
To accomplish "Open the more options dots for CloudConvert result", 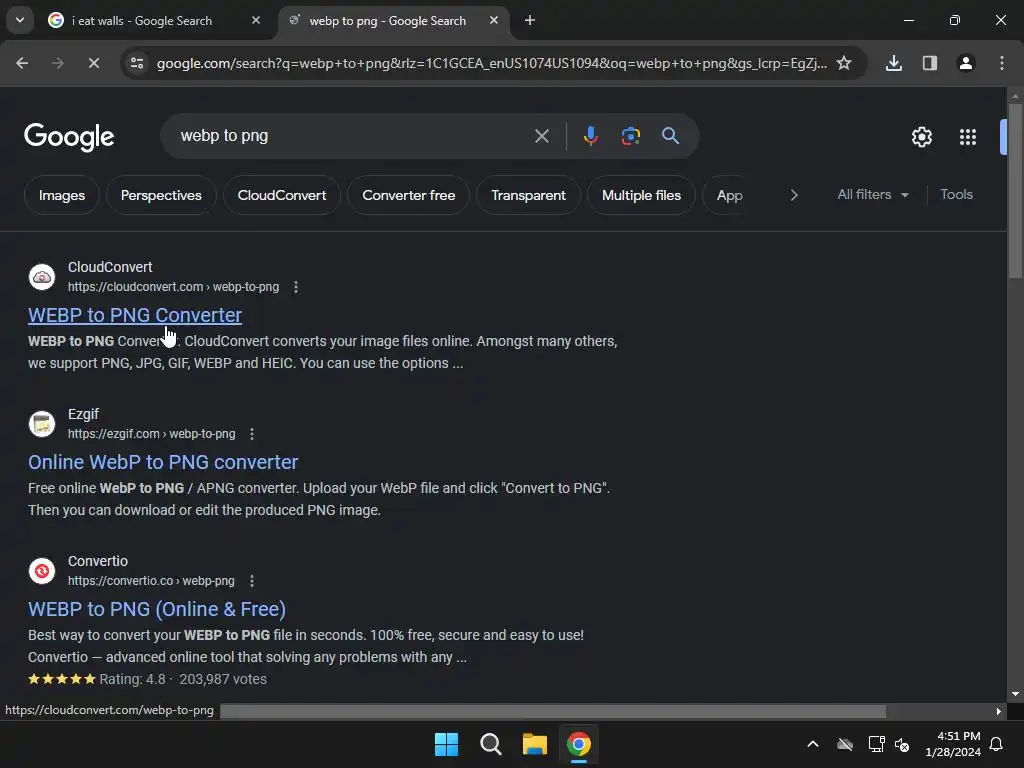I will click(296, 287).
